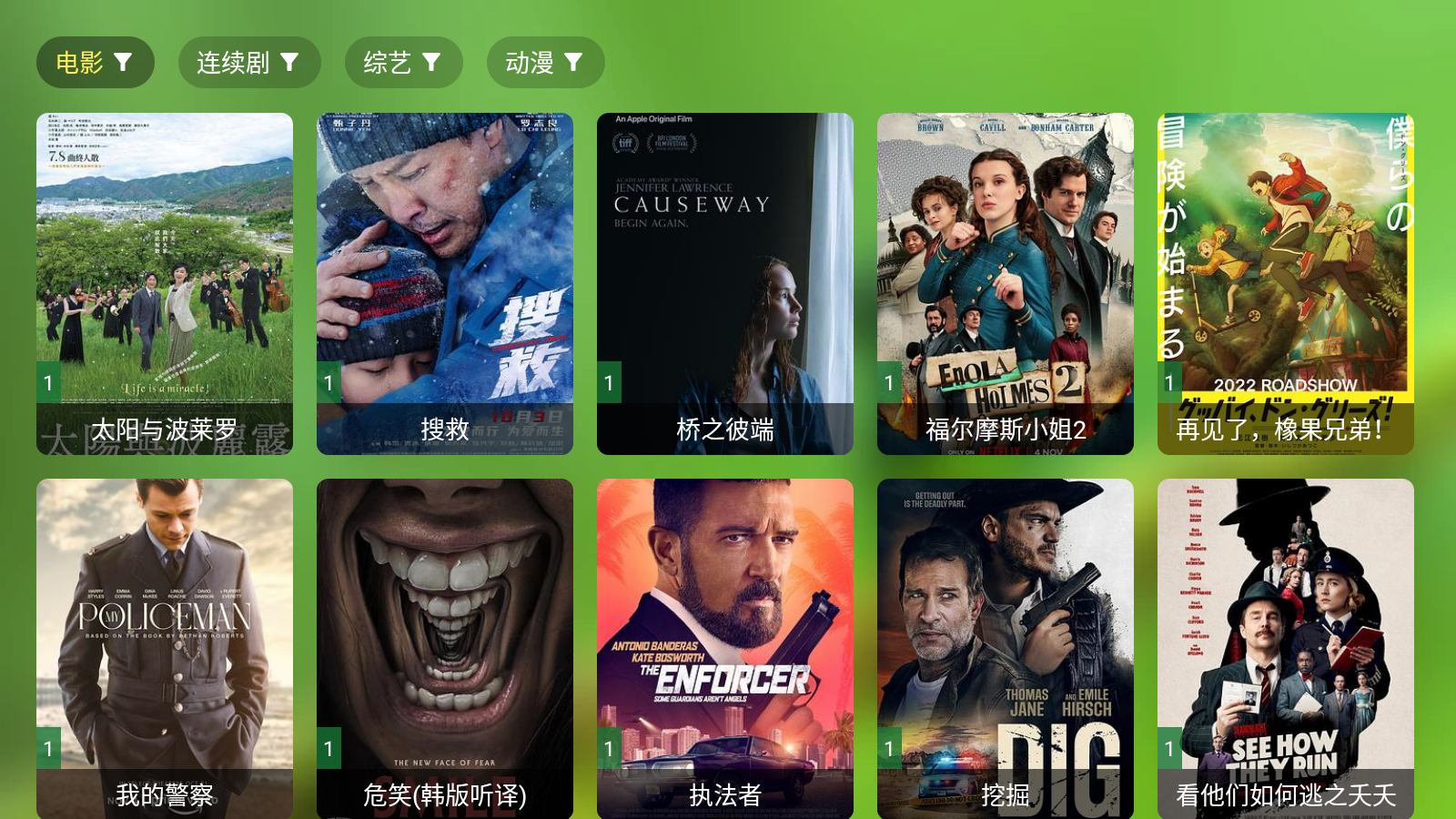Open The Enforcer 执法者 poster
Image resolution: width=1456 pixels, height=819 pixels.
[725, 649]
